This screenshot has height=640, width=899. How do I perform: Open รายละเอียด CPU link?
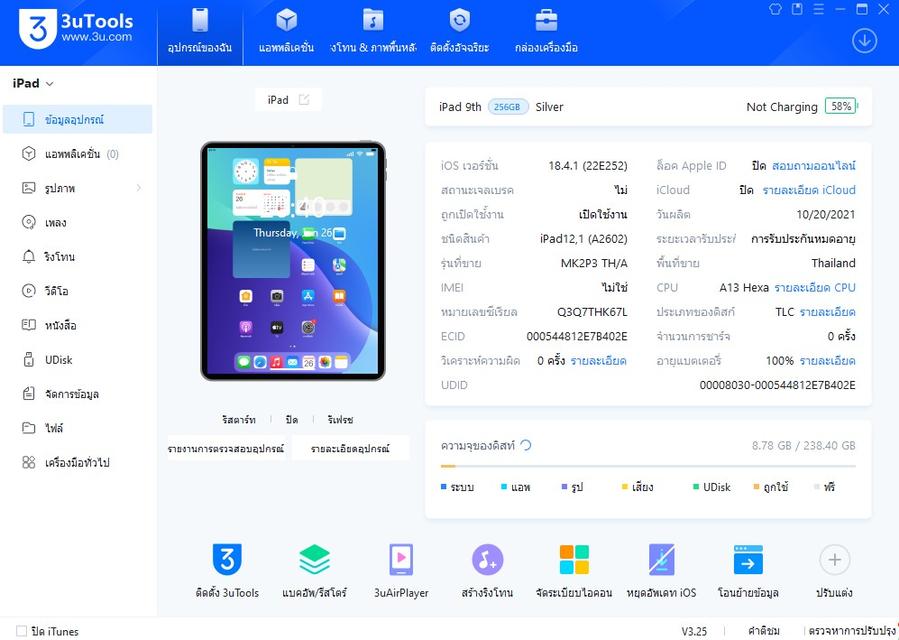[x=815, y=287]
